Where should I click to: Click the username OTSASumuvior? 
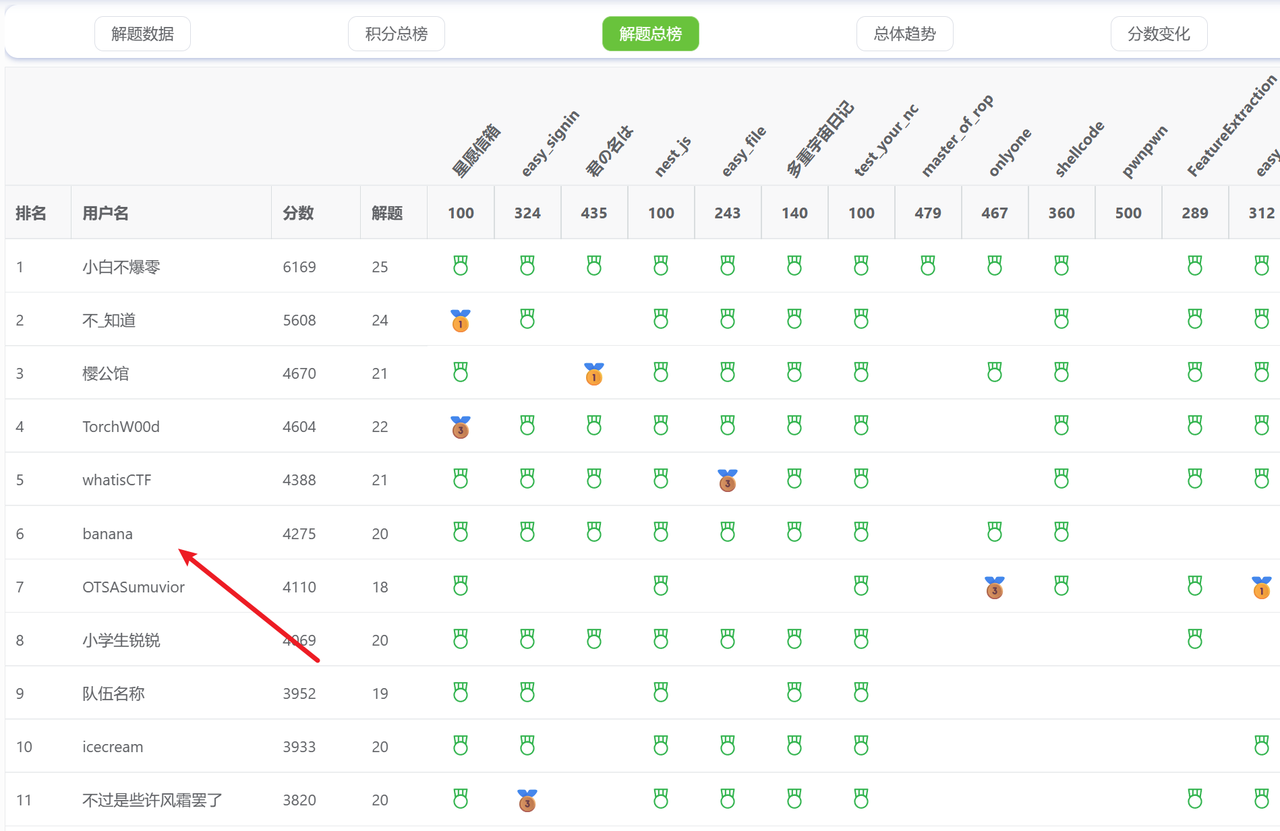(133, 587)
